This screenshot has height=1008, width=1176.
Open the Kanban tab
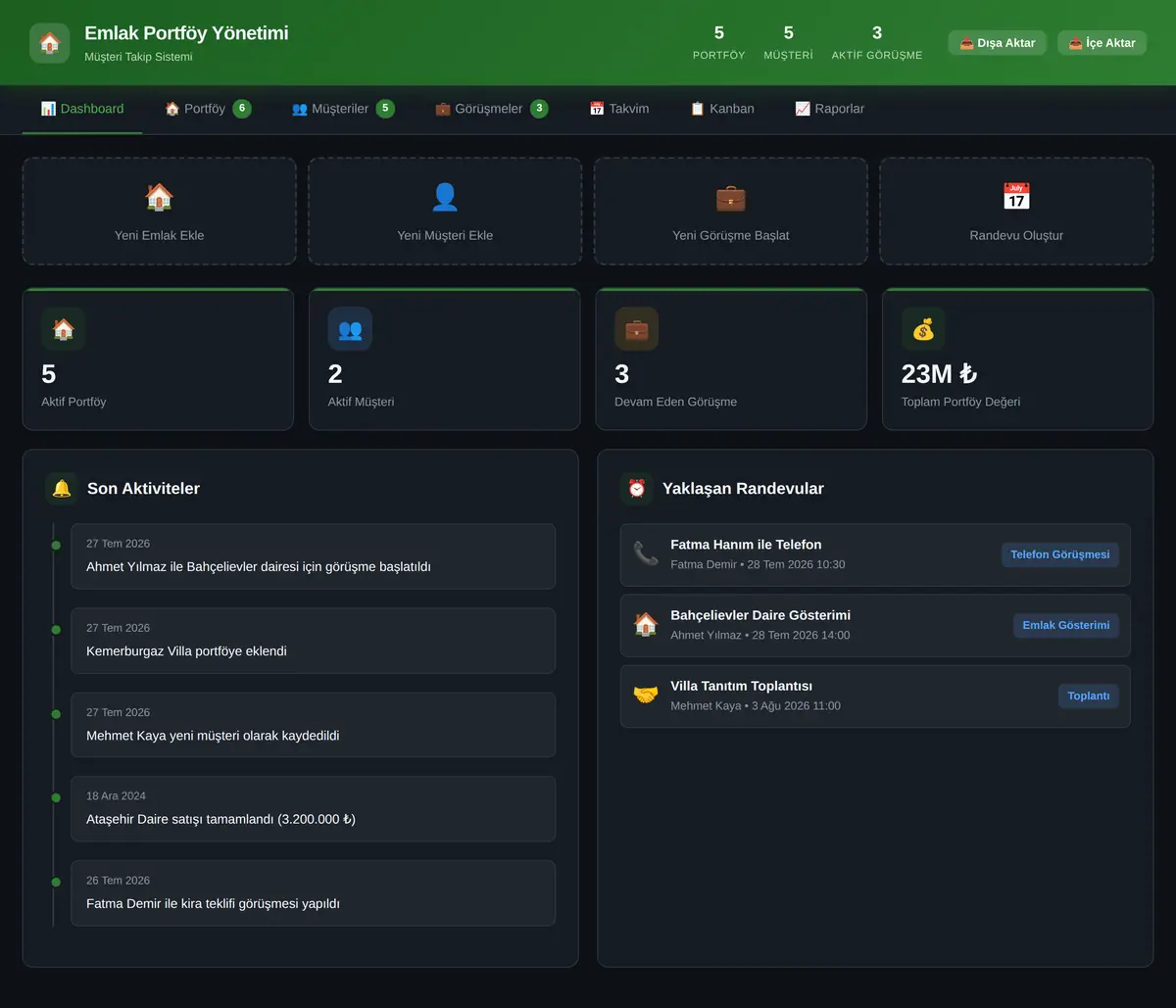[x=722, y=109]
